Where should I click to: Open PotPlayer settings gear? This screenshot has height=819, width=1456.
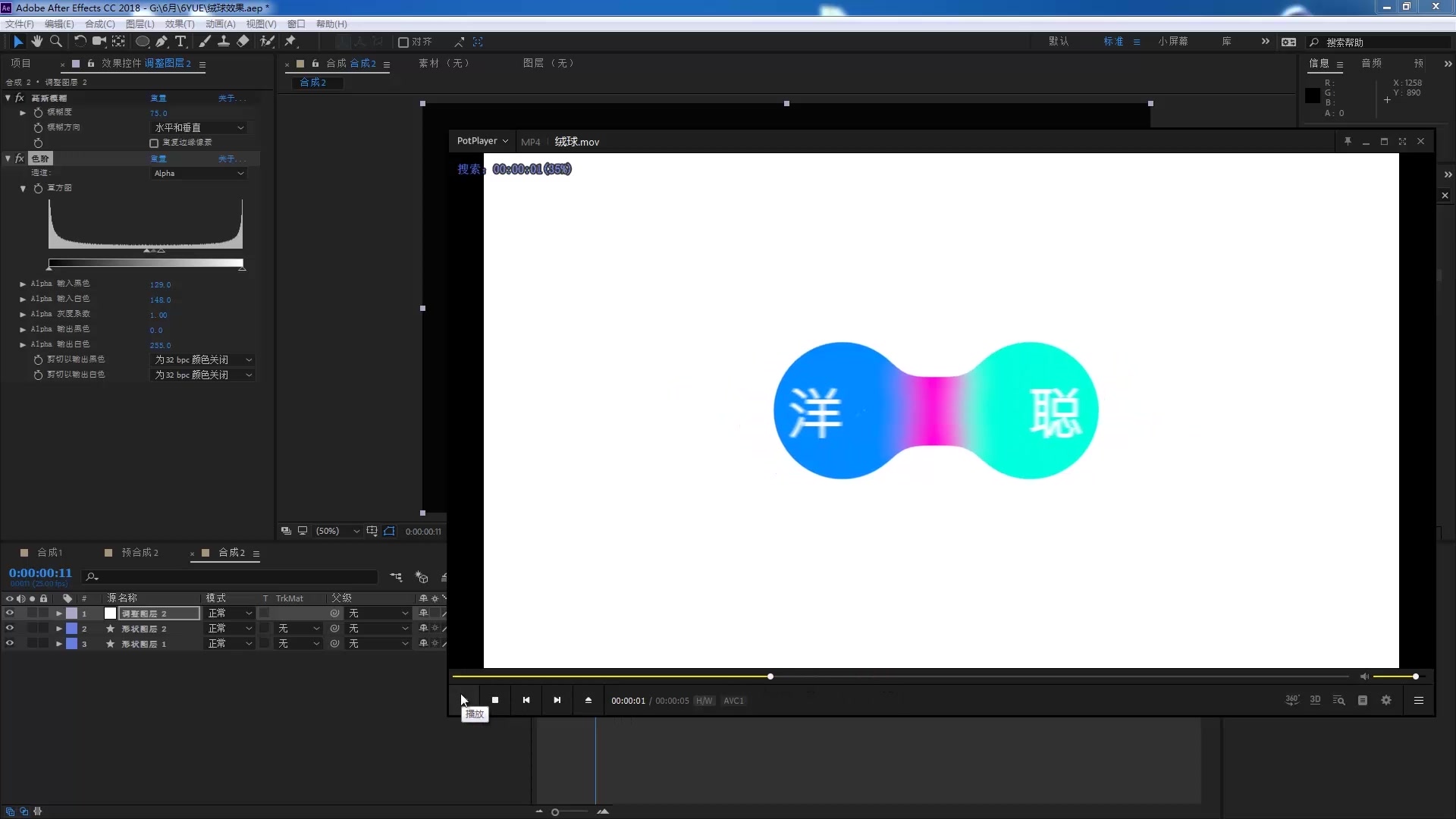click(1386, 700)
